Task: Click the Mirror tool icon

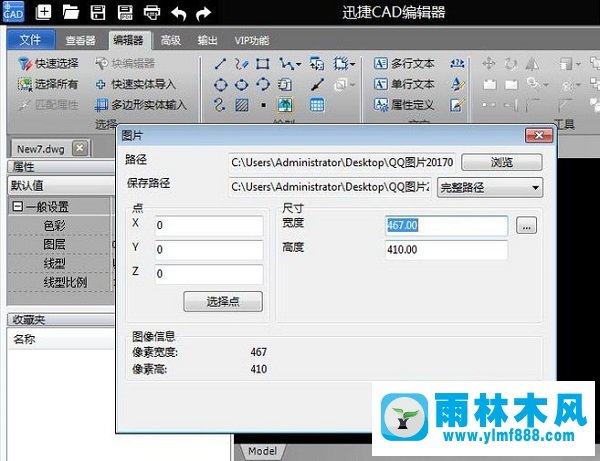Action: point(532,64)
